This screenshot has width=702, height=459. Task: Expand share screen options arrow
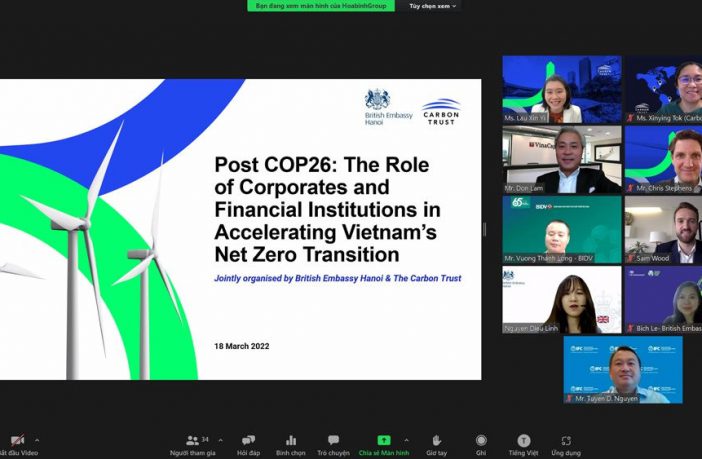(x=406, y=440)
